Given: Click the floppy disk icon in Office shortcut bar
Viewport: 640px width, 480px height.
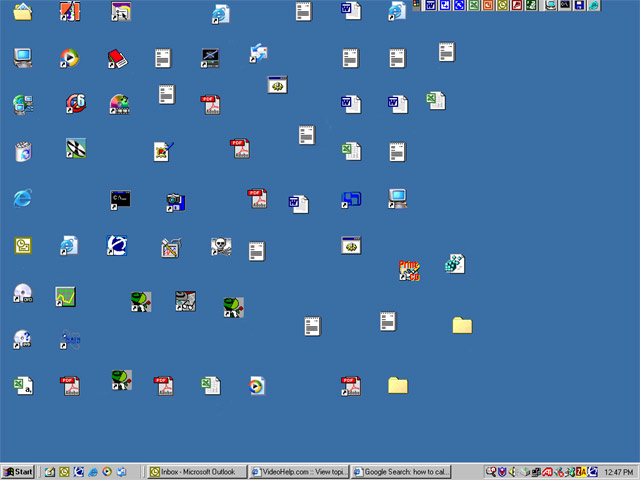Looking at the screenshot, I should [579, 5].
